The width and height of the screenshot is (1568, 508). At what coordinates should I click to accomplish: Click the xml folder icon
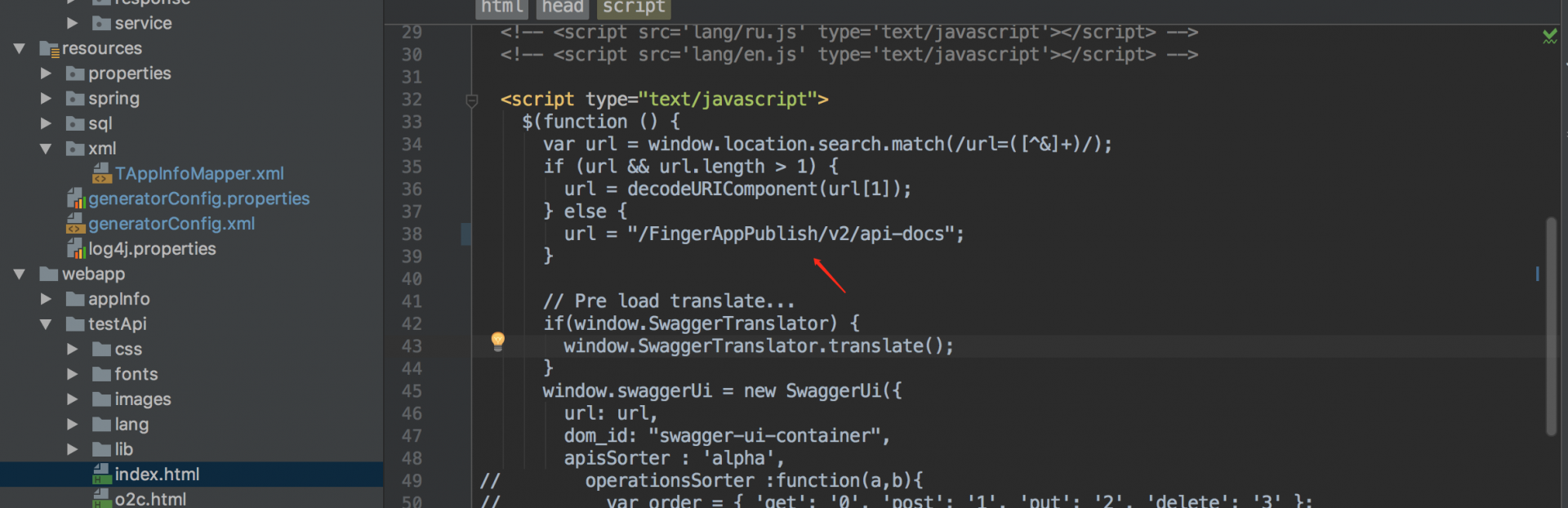(75, 149)
